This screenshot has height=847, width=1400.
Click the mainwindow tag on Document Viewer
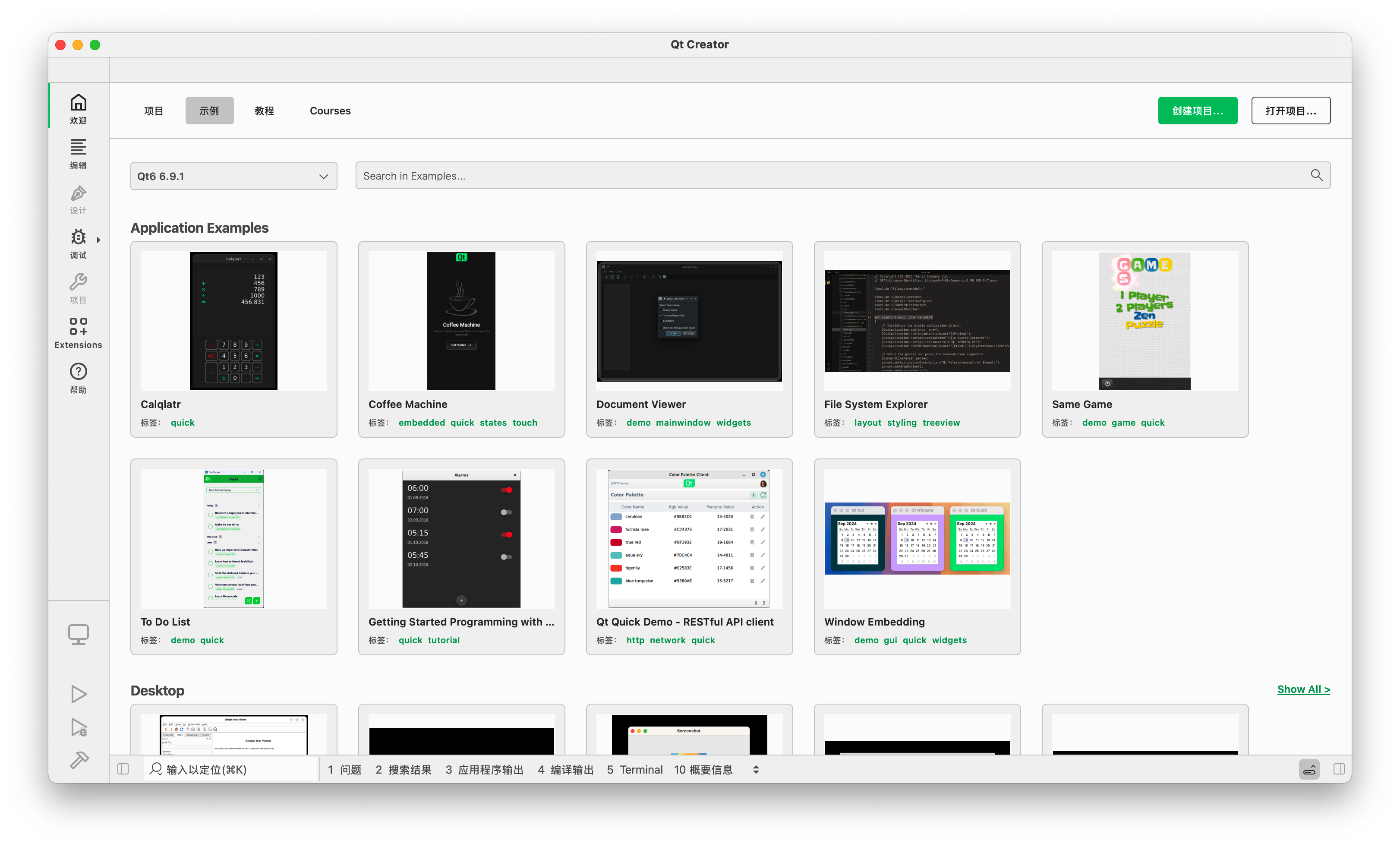pos(683,422)
